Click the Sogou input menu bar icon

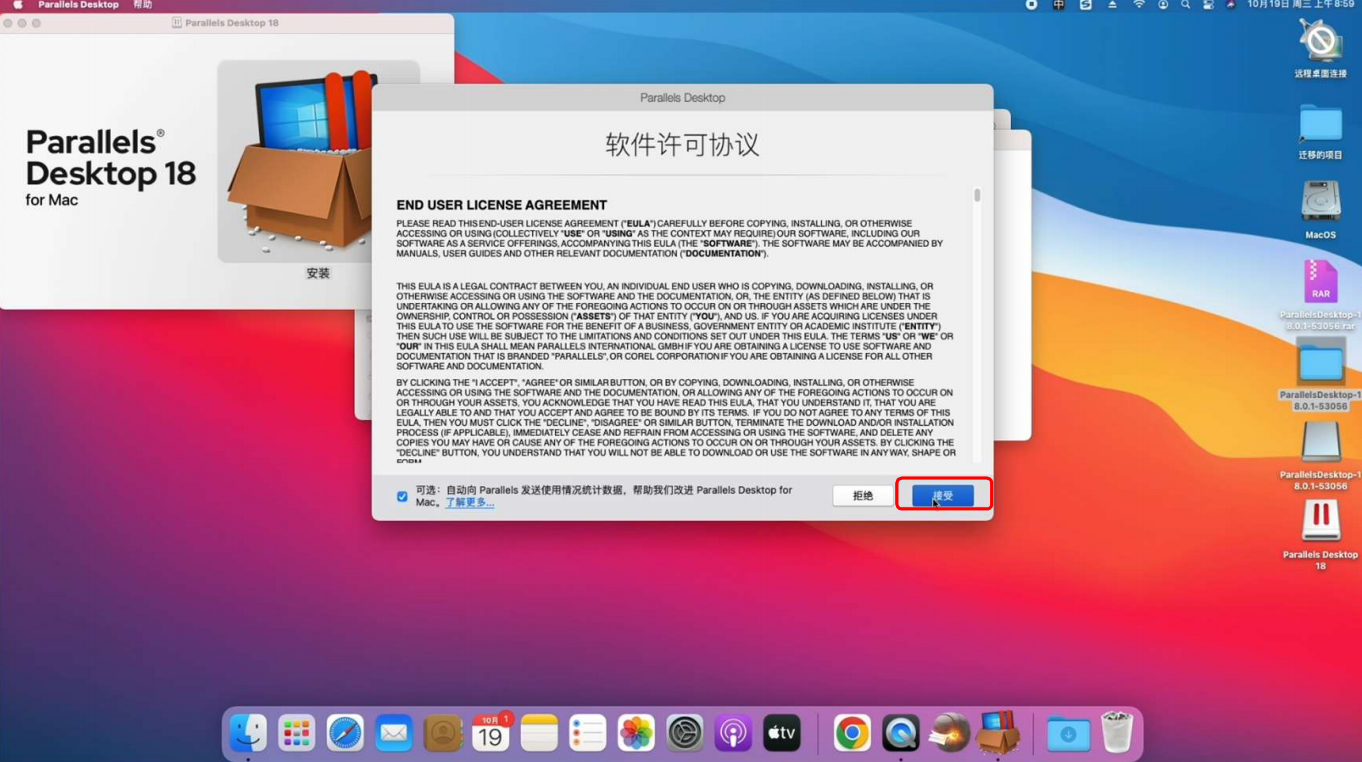[x=1085, y=5]
